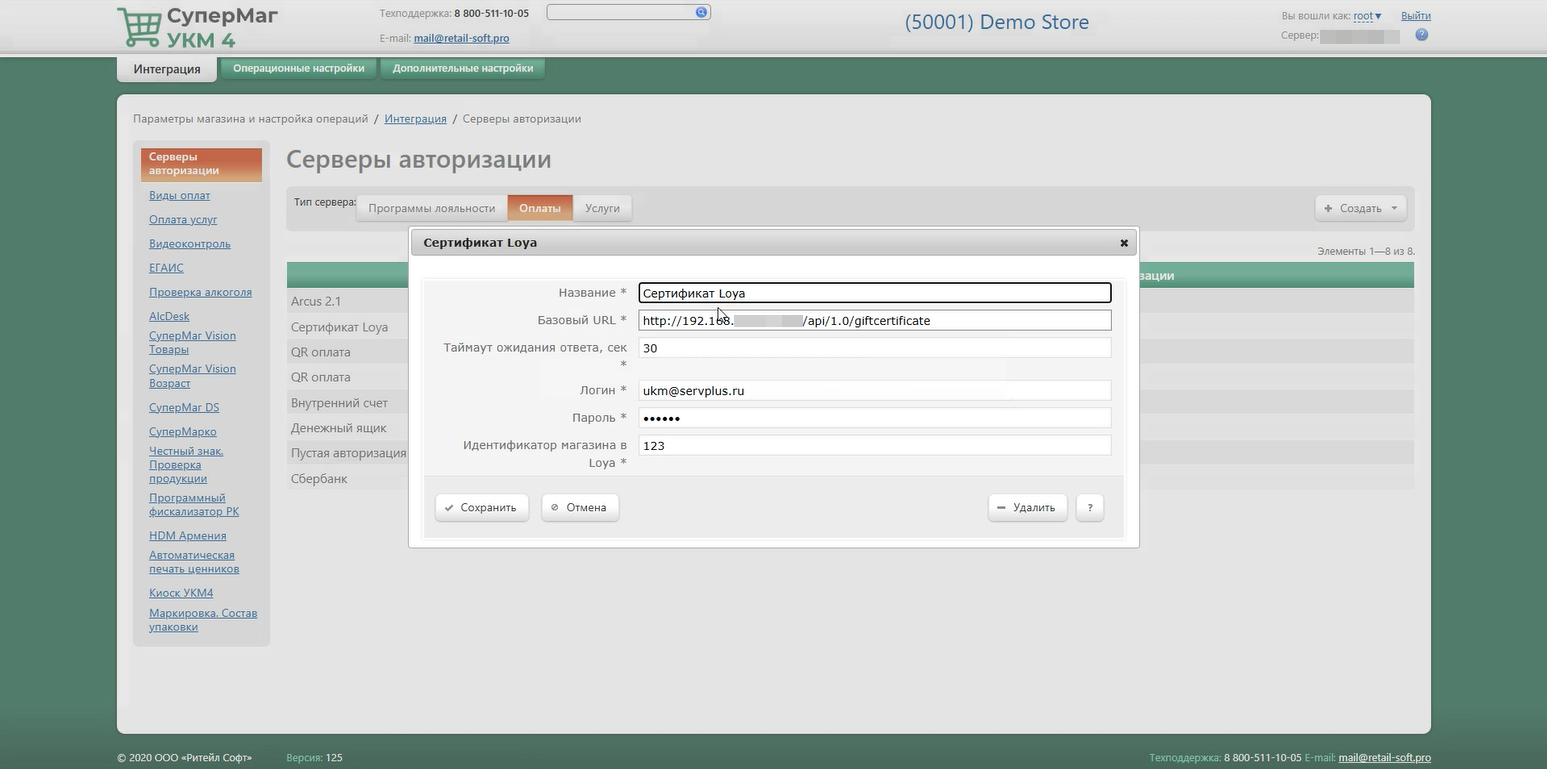The width and height of the screenshot is (1547, 769).
Task: Open the Операционные настройки tab
Action: pyautogui.click(x=298, y=69)
